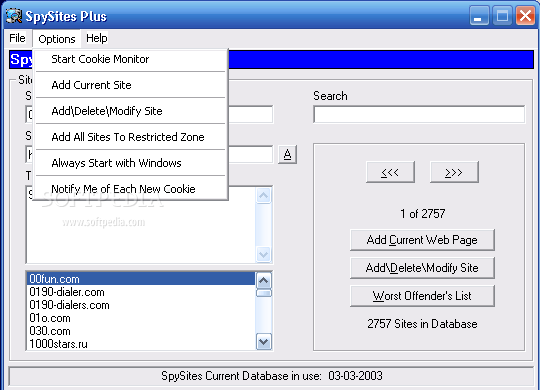Viewport: 540px width, 390px height.
Task: Go to previous site with <<< button
Action: (x=390, y=172)
